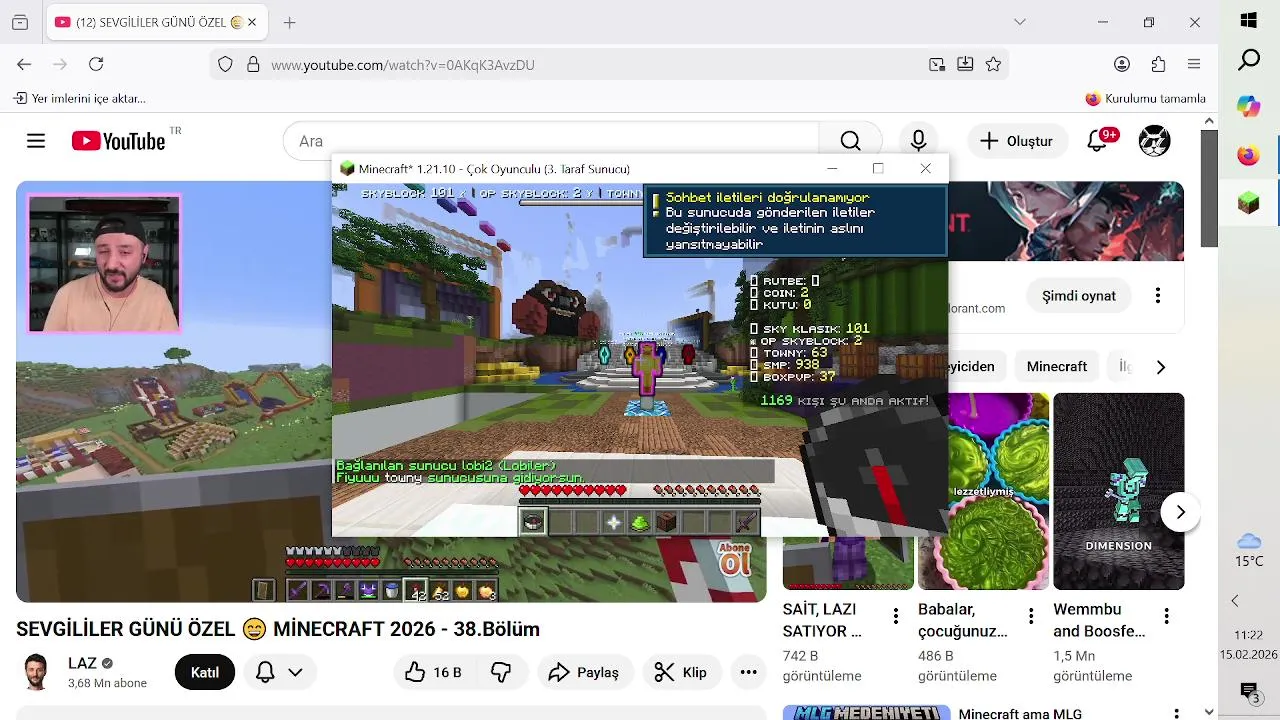The height and width of the screenshot is (720, 1280).
Task: Open the LAZ channel name link
Action: [82, 663]
